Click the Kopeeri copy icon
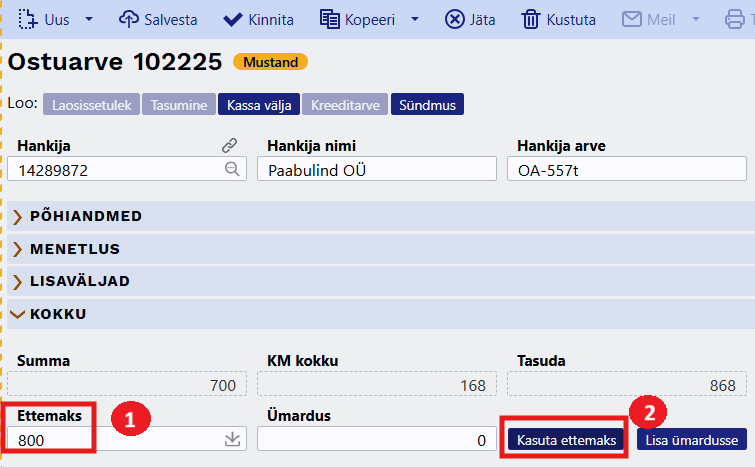The height and width of the screenshot is (467, 755). [x=330, y=20]
